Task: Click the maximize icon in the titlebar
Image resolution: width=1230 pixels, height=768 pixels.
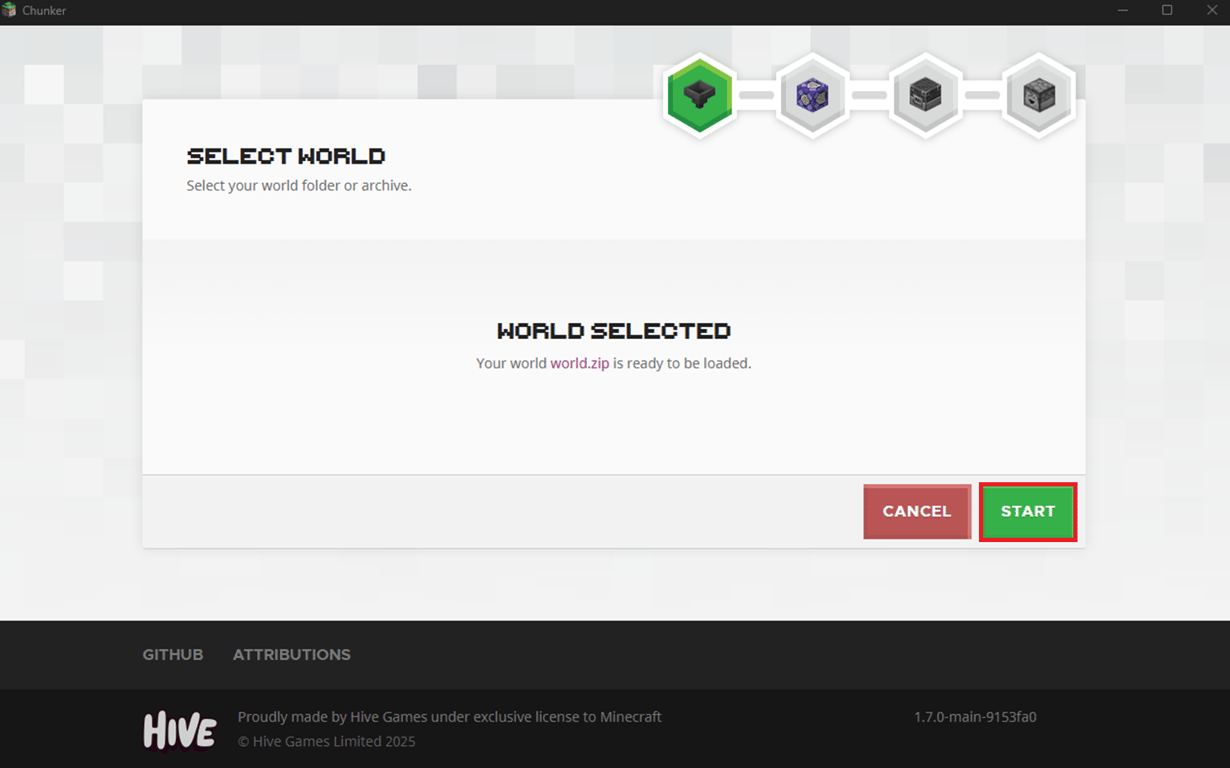Action: pyautogui.click(x=1166, y=10)
